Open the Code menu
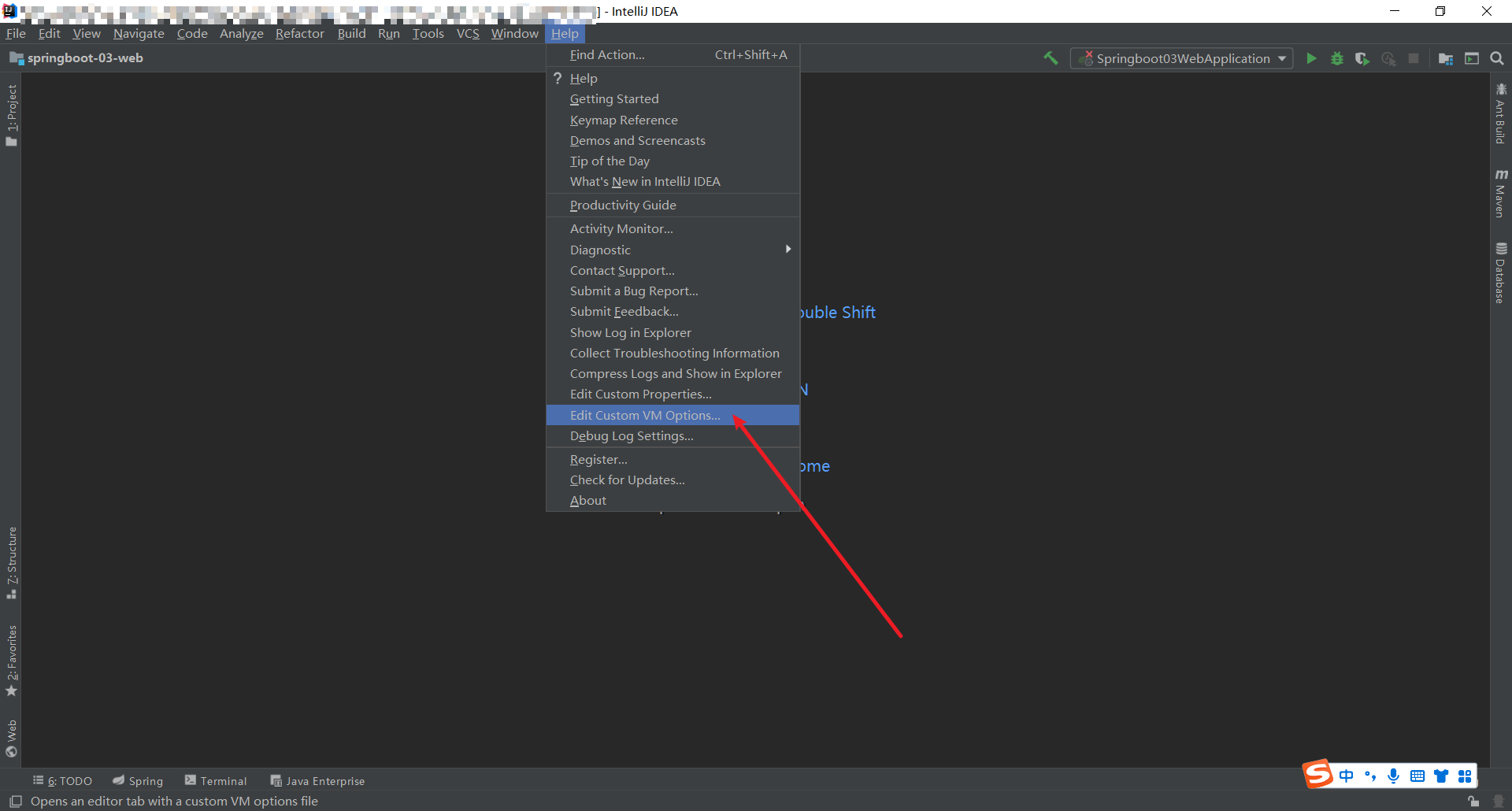1512x811 pixels. [192, 33]
